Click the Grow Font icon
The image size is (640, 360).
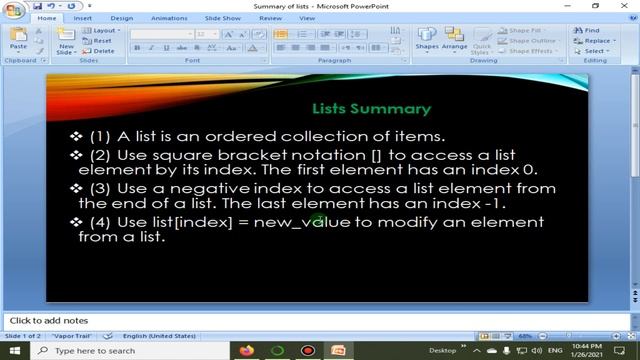pos(229,34)
